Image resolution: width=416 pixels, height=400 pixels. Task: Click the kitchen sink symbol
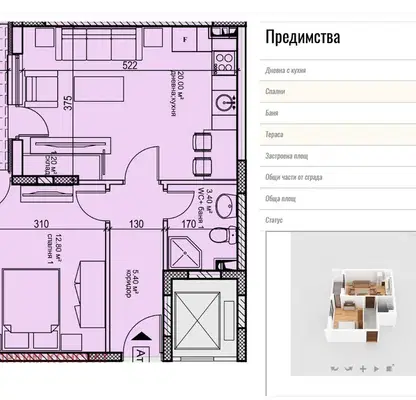226,102
